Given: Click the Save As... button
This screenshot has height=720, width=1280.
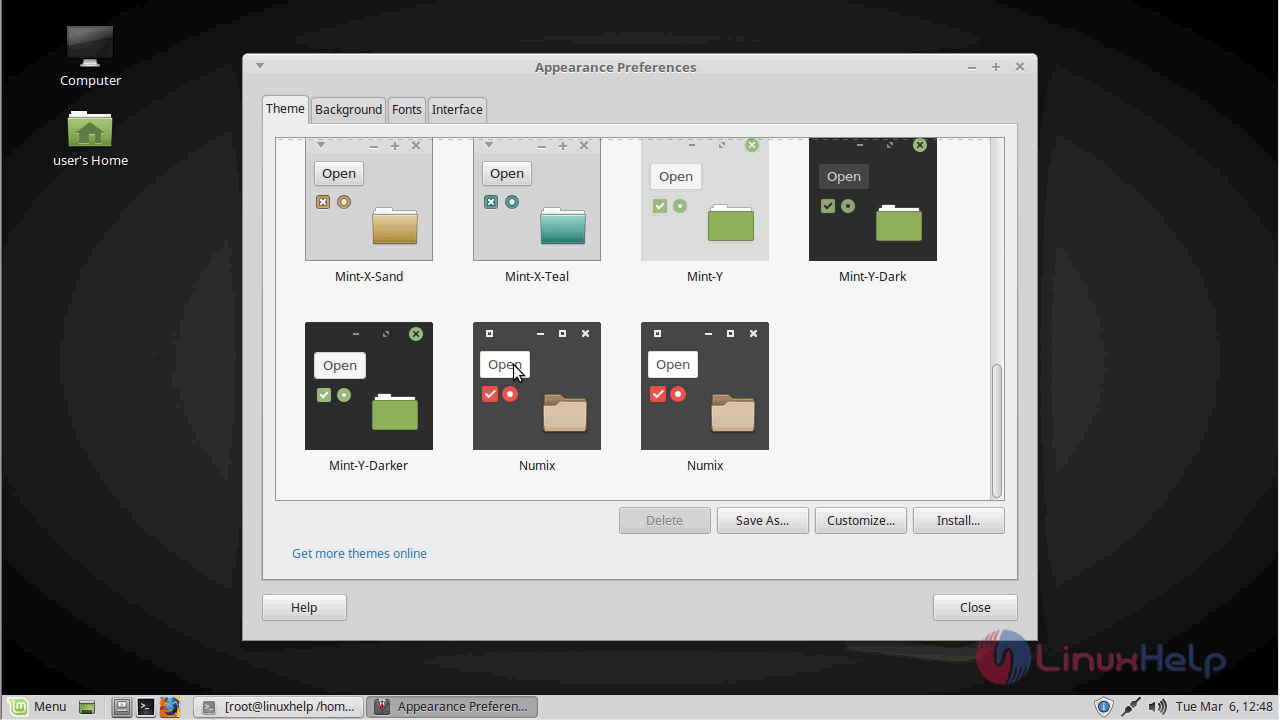Looking at the screenshot, I should (x=763, y=520).
